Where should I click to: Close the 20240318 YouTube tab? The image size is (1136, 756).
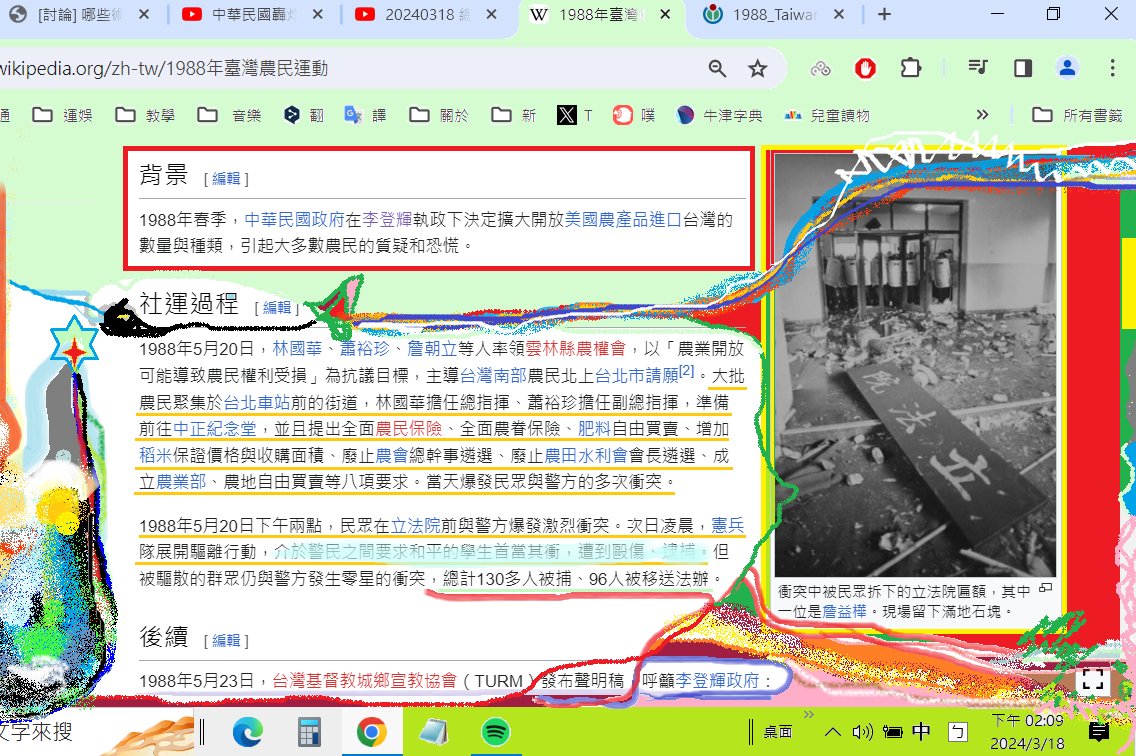(x=491, y=14)
